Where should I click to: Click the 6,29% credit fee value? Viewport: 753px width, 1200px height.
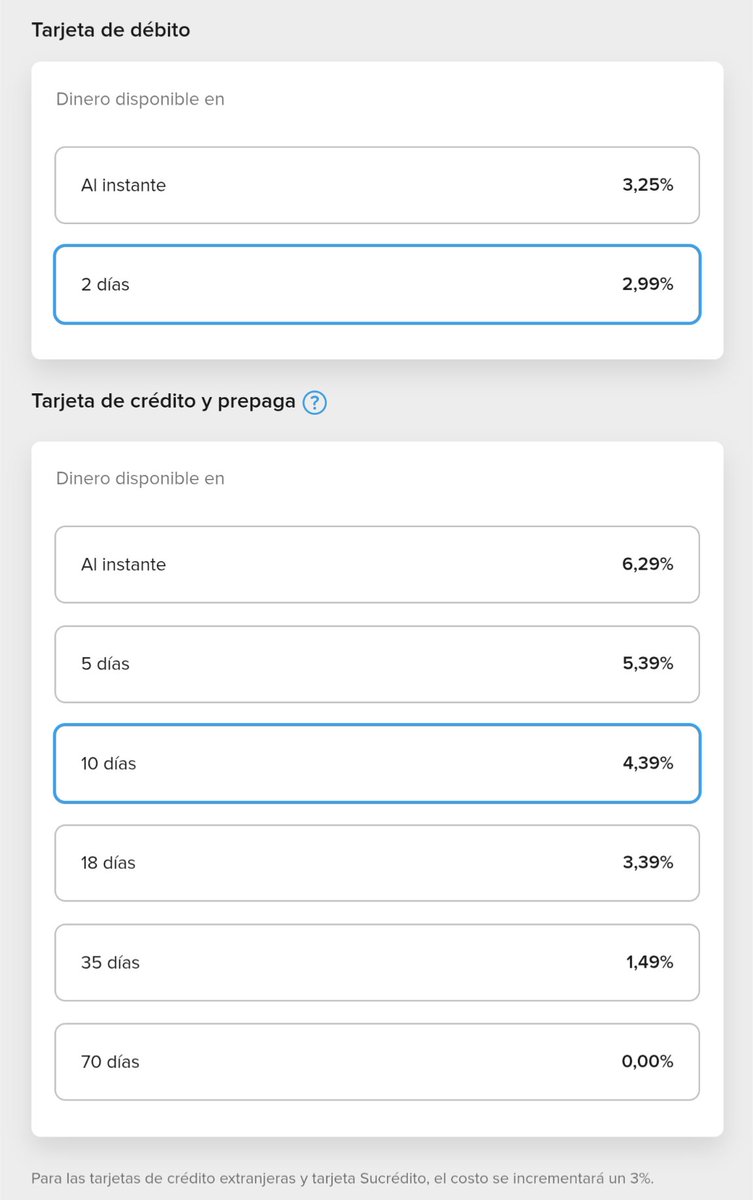point(647,565)
